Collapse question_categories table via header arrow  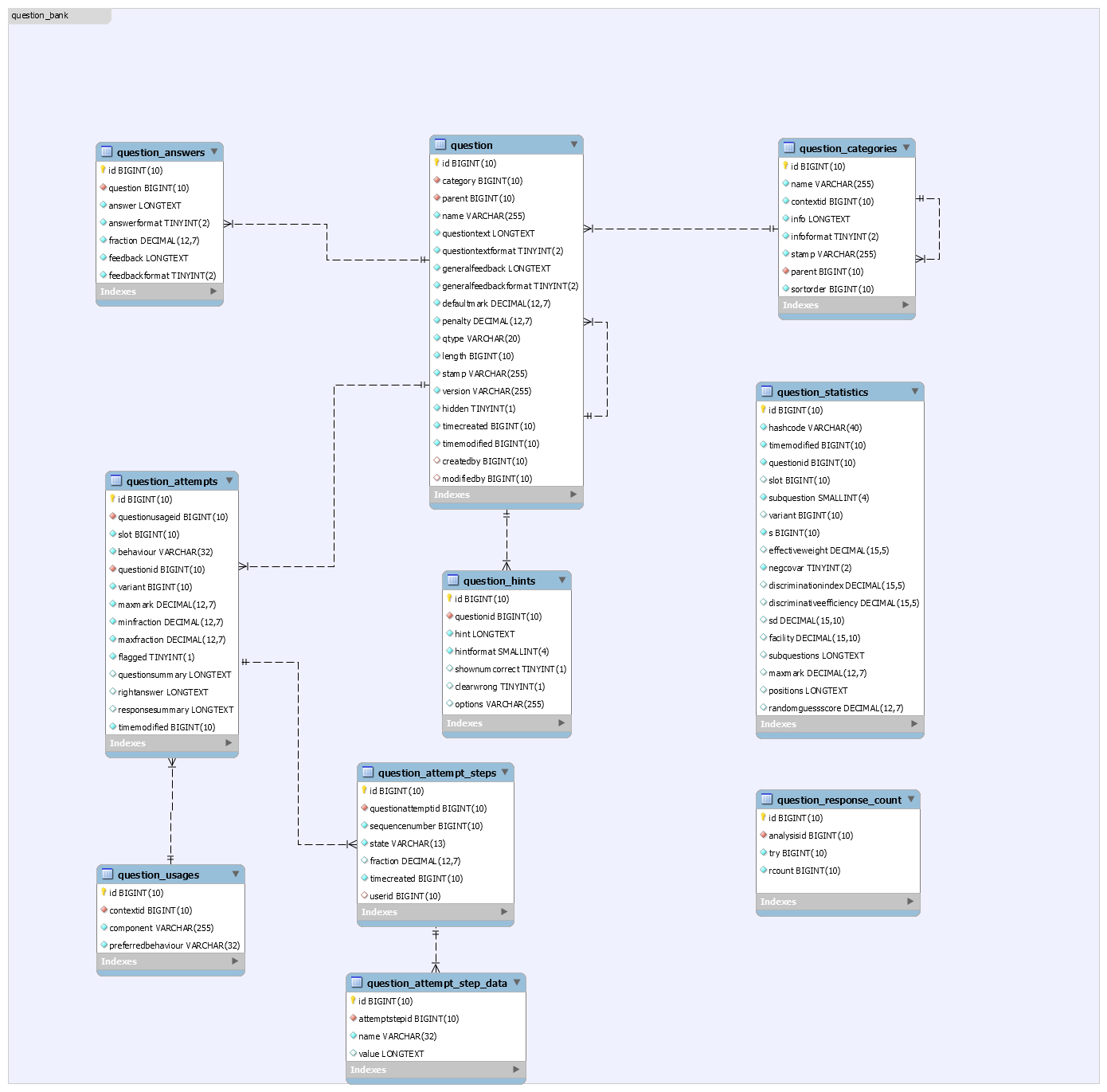(x=906, y=147)
